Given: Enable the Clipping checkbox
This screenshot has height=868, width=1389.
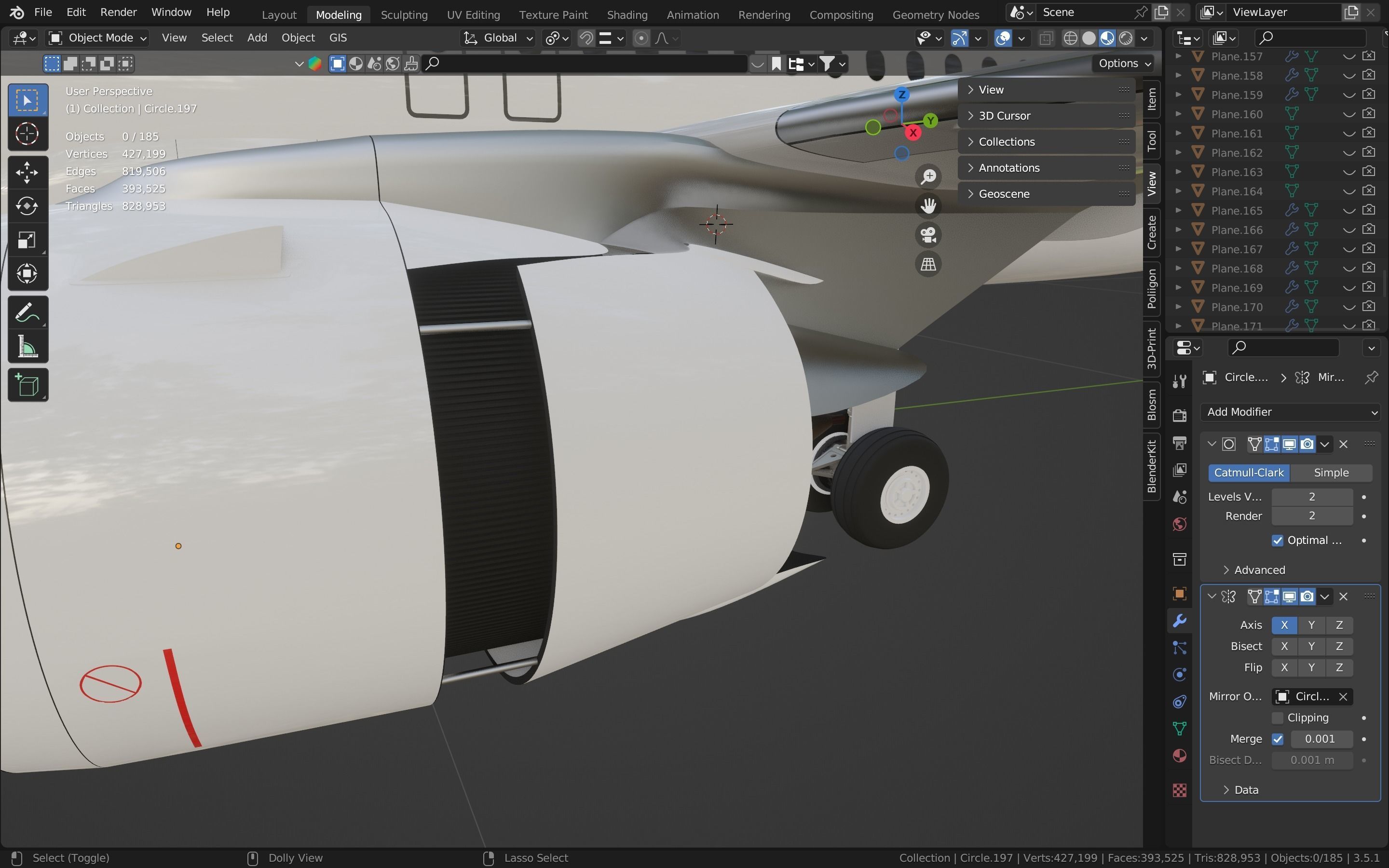Looking at the screenshot, I should click(1278, 718).
